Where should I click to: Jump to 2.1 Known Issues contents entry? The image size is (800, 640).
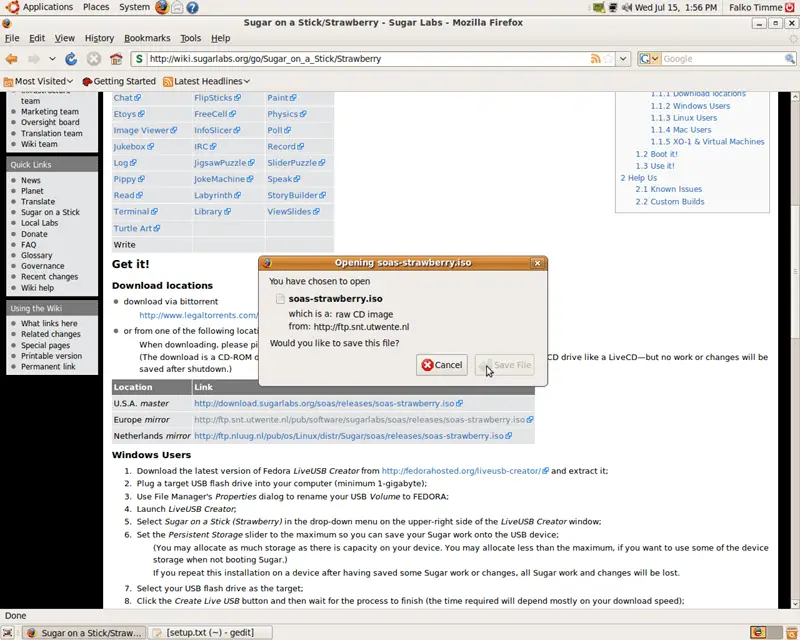pyautogui.click(x=668, y=189)
